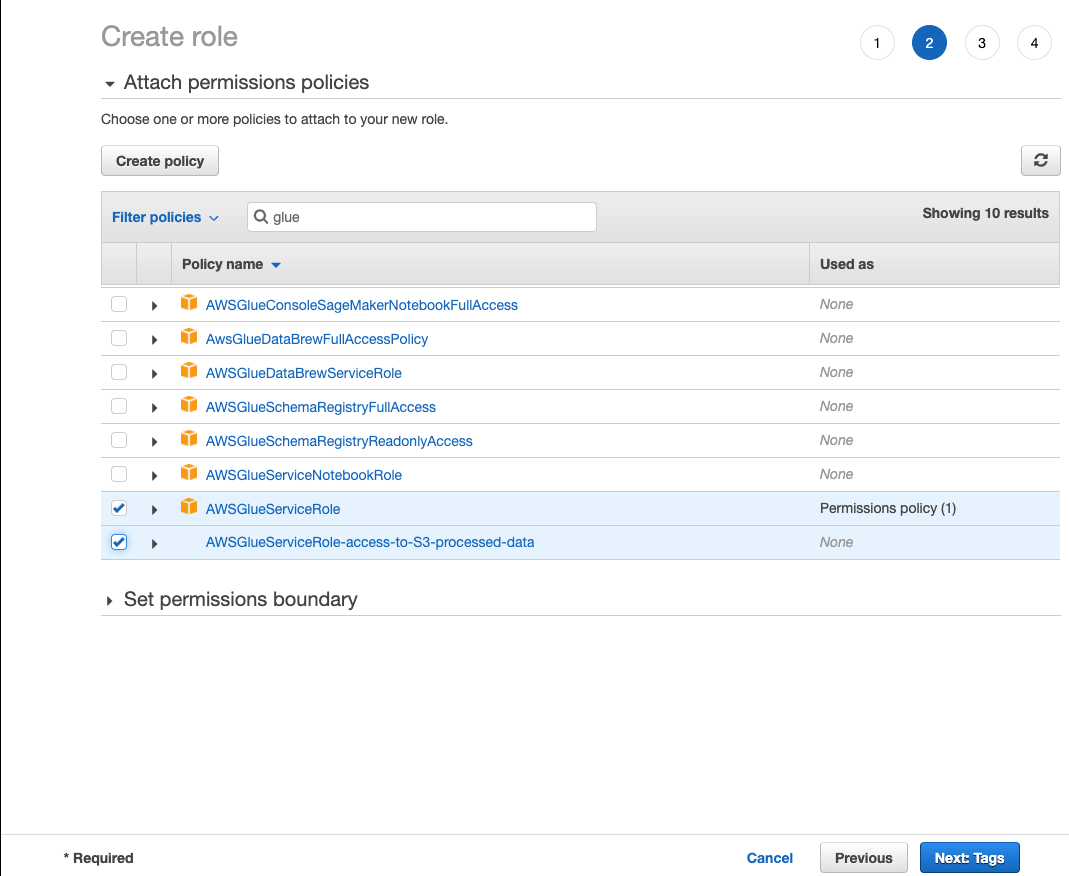Viewport: 1069px width, 876px height.
Task: Click the AWSGlueConsoleSageMakerNotebookFullAccess managed policy icon
Action: point(189,303)
